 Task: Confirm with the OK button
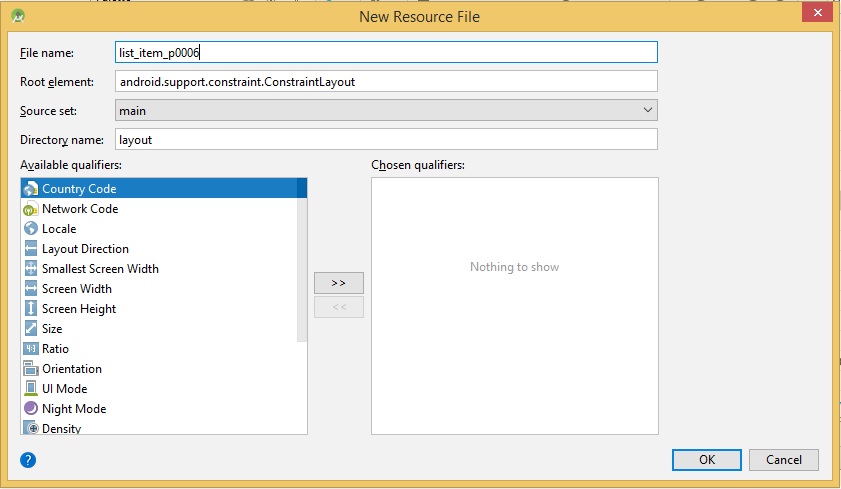coord(707,460)
